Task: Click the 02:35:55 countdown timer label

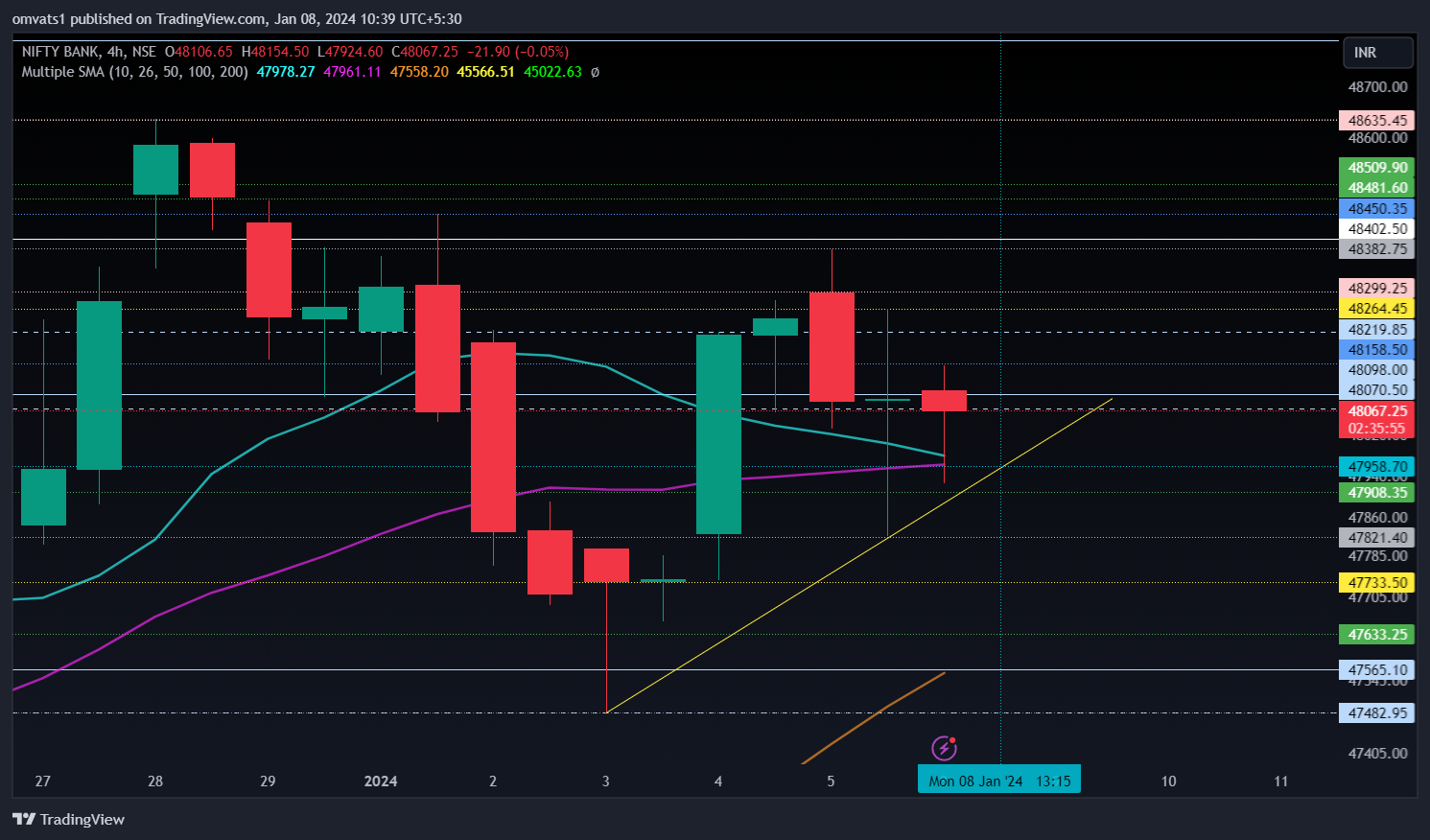Action: click(x=1376, y=429)
